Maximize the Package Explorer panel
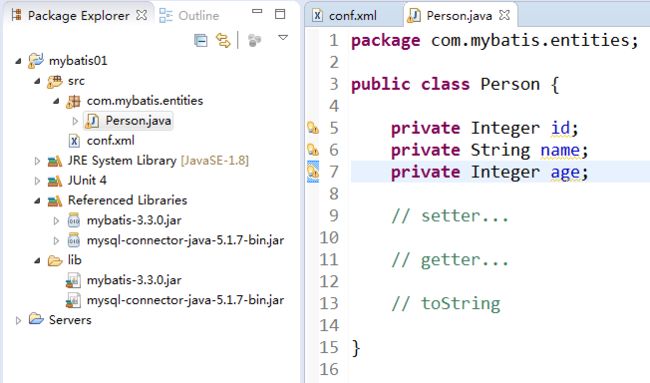The width and height of the screenshot is (650, 383). (280, 14)
